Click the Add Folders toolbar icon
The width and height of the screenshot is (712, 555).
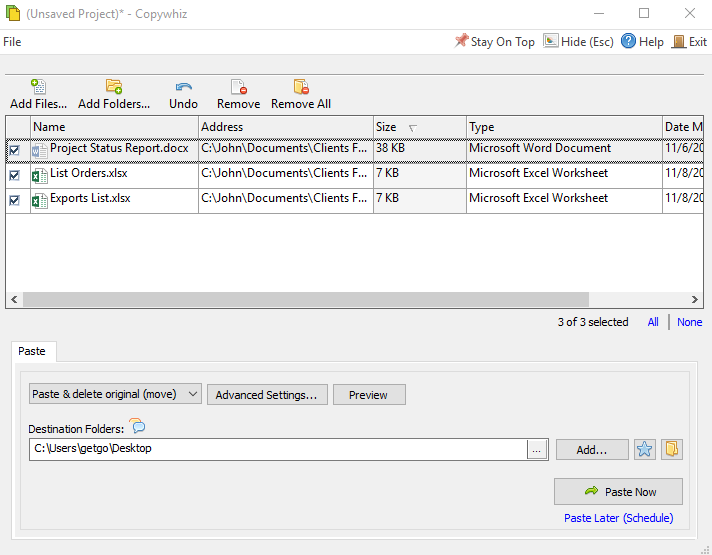click(114, 86)
